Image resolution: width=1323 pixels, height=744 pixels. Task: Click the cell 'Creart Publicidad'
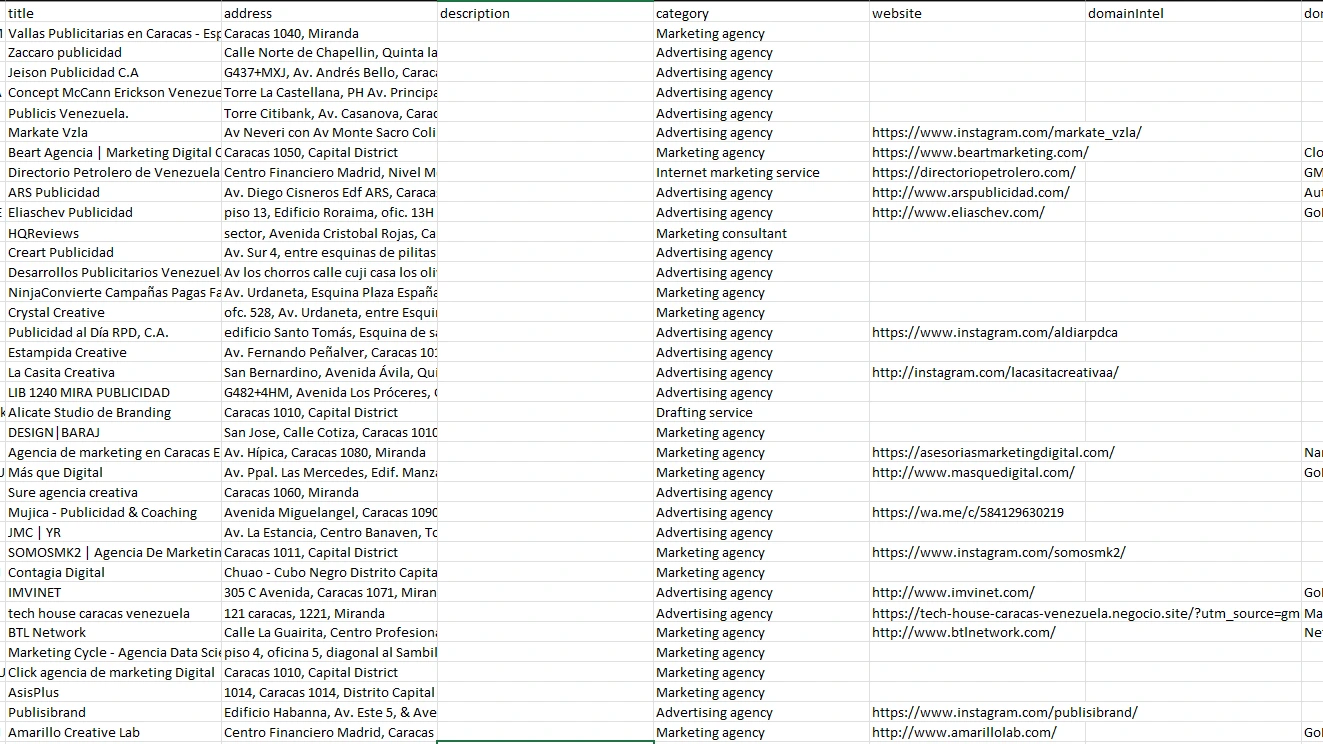click(x=113, y=253)
